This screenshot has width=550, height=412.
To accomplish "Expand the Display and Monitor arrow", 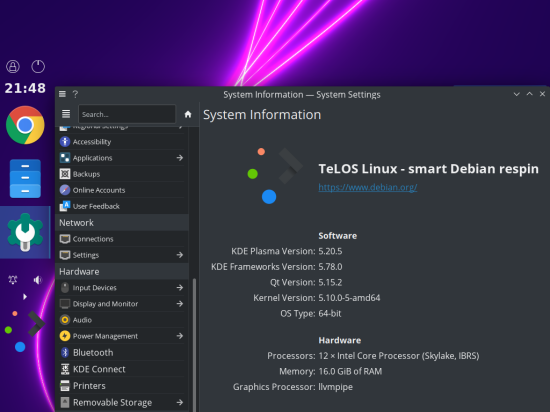I will pyautogui.click(x=180, y=304).
